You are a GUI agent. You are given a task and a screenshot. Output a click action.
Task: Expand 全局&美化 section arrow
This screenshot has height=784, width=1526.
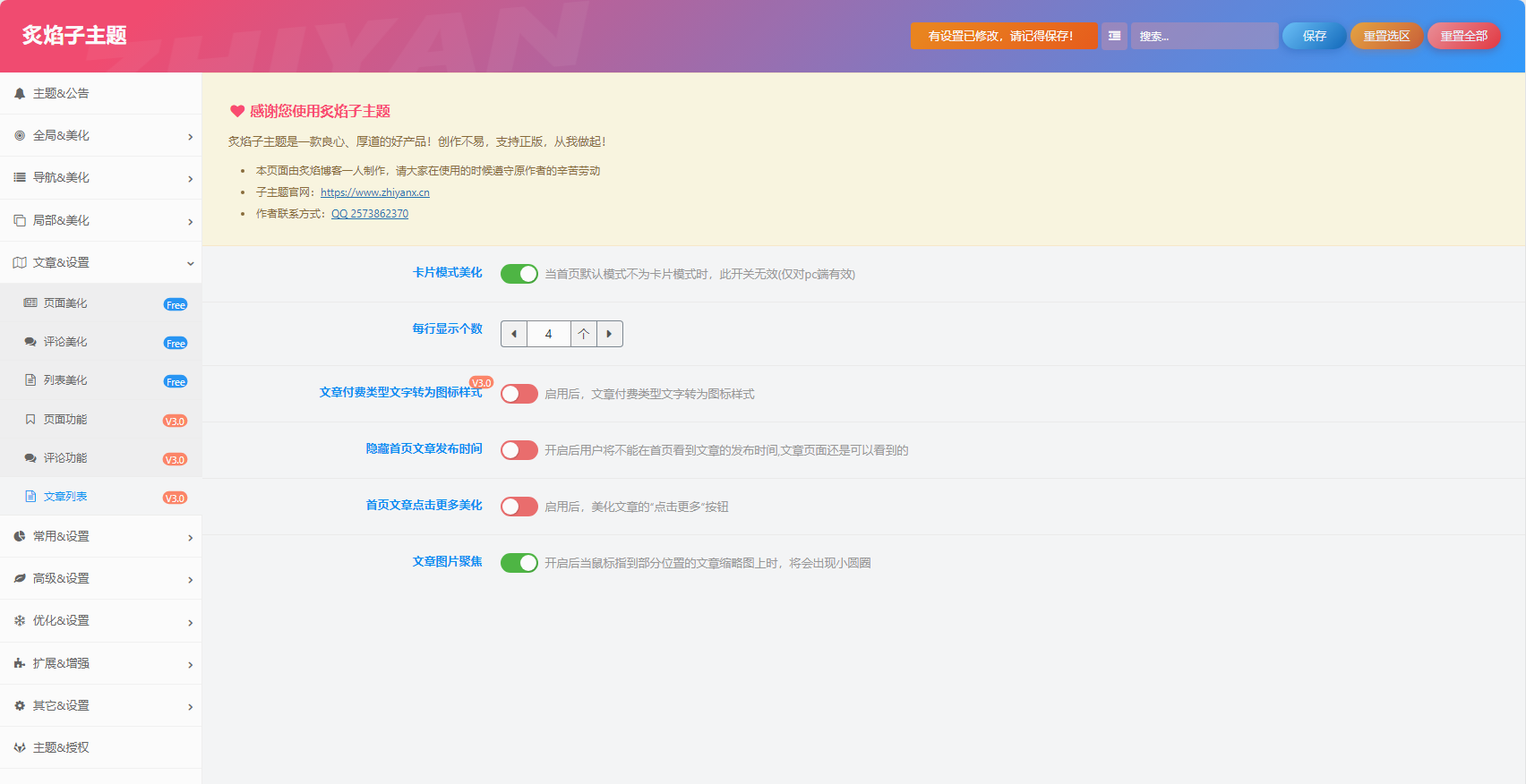point(190,137)
